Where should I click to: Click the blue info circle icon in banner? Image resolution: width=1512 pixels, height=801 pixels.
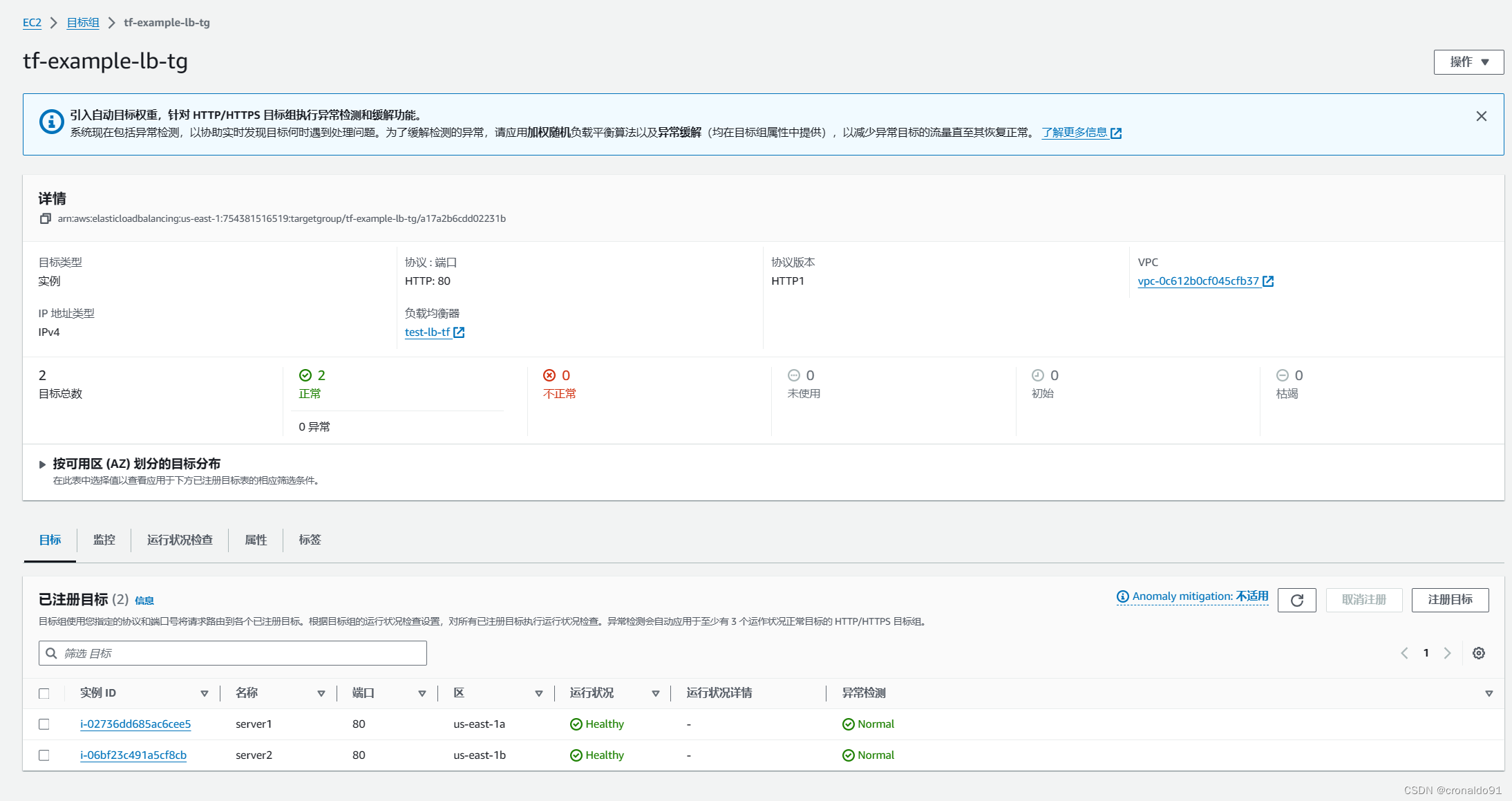pyautogui.click(x=51, y=122)
